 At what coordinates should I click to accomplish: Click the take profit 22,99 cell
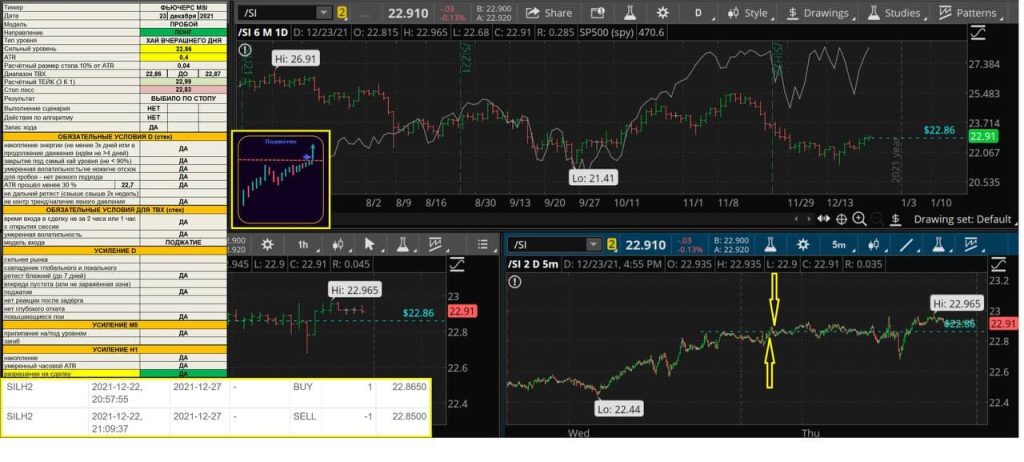pyautogui.click(x=184, y=82)
